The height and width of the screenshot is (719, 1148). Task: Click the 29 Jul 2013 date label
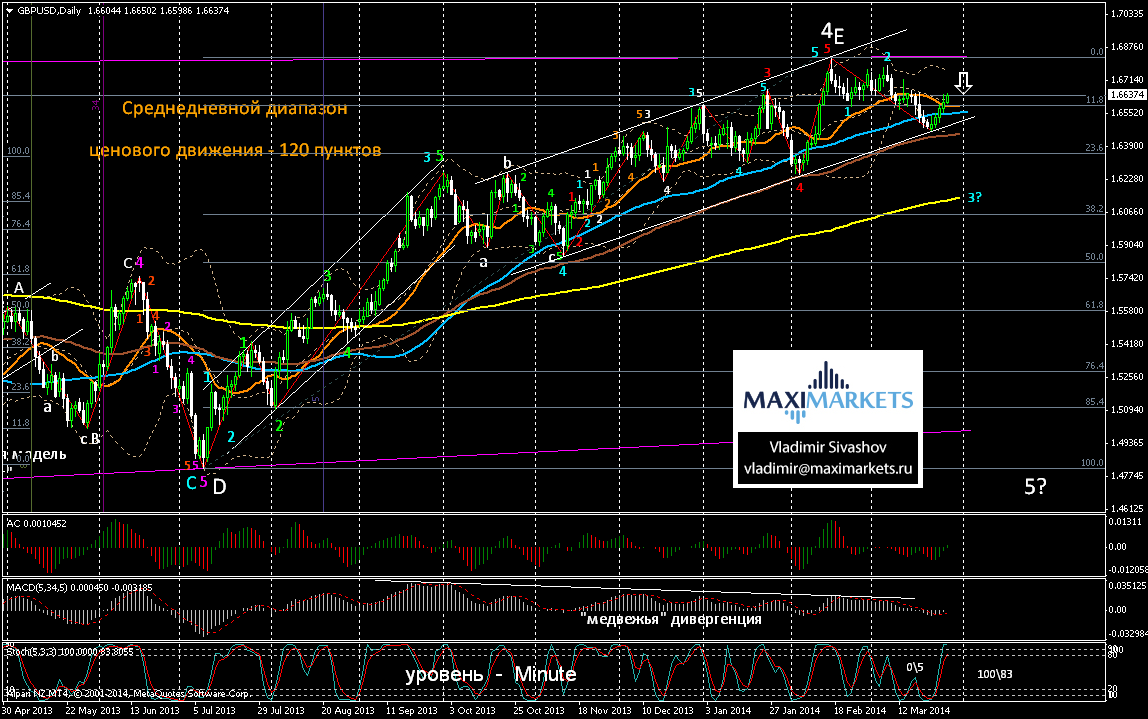coord(281,710)
